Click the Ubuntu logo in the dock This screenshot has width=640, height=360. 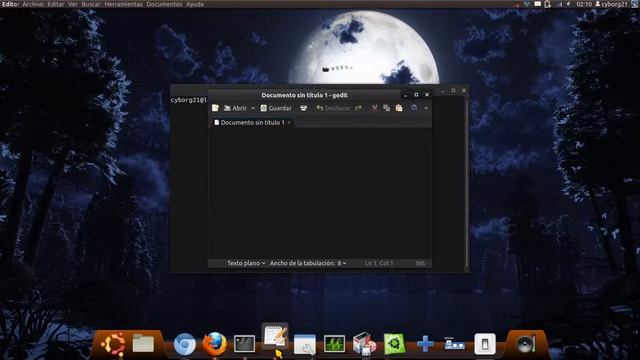113,344
